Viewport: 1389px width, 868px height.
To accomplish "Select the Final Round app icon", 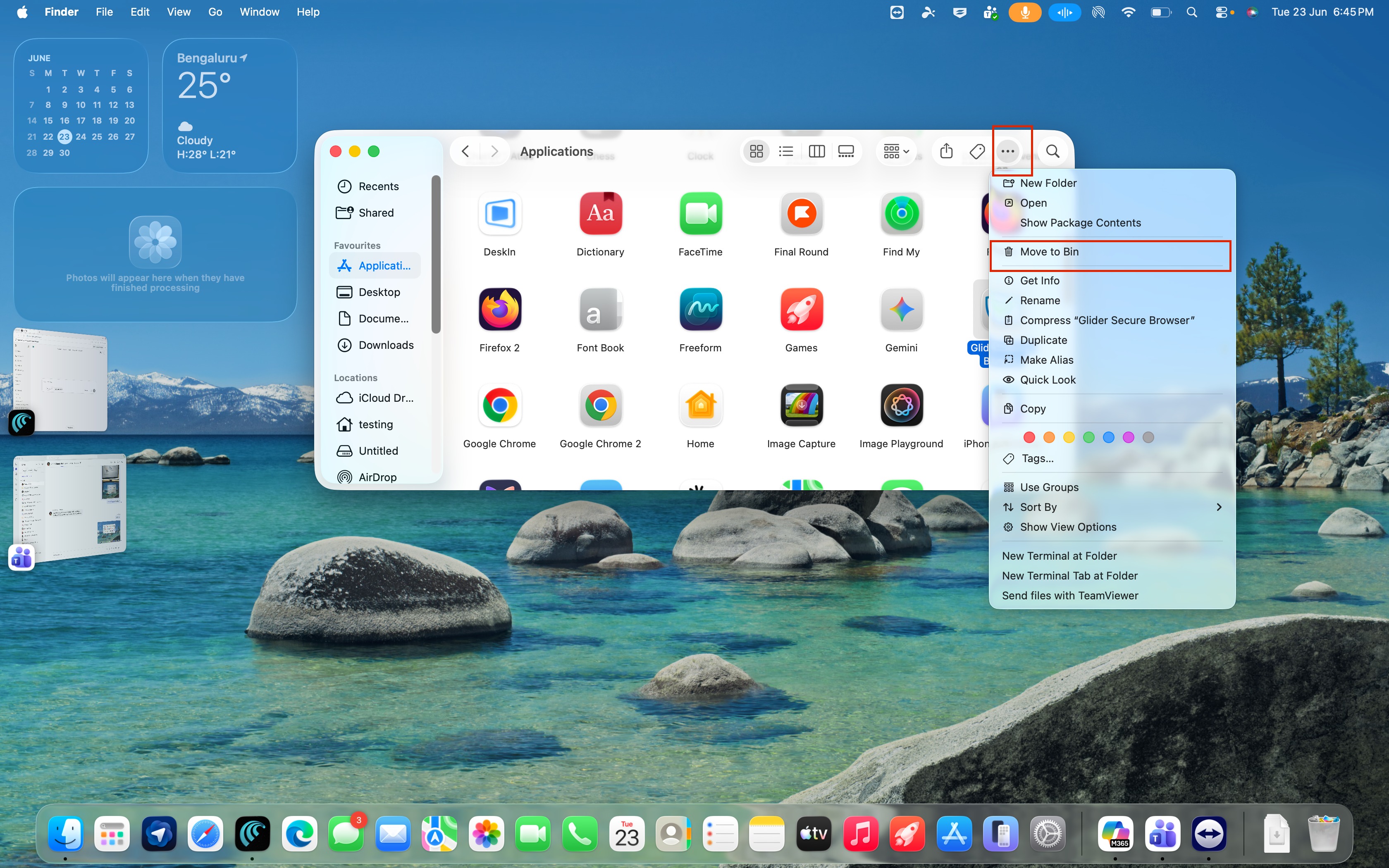I will [801, 214].
